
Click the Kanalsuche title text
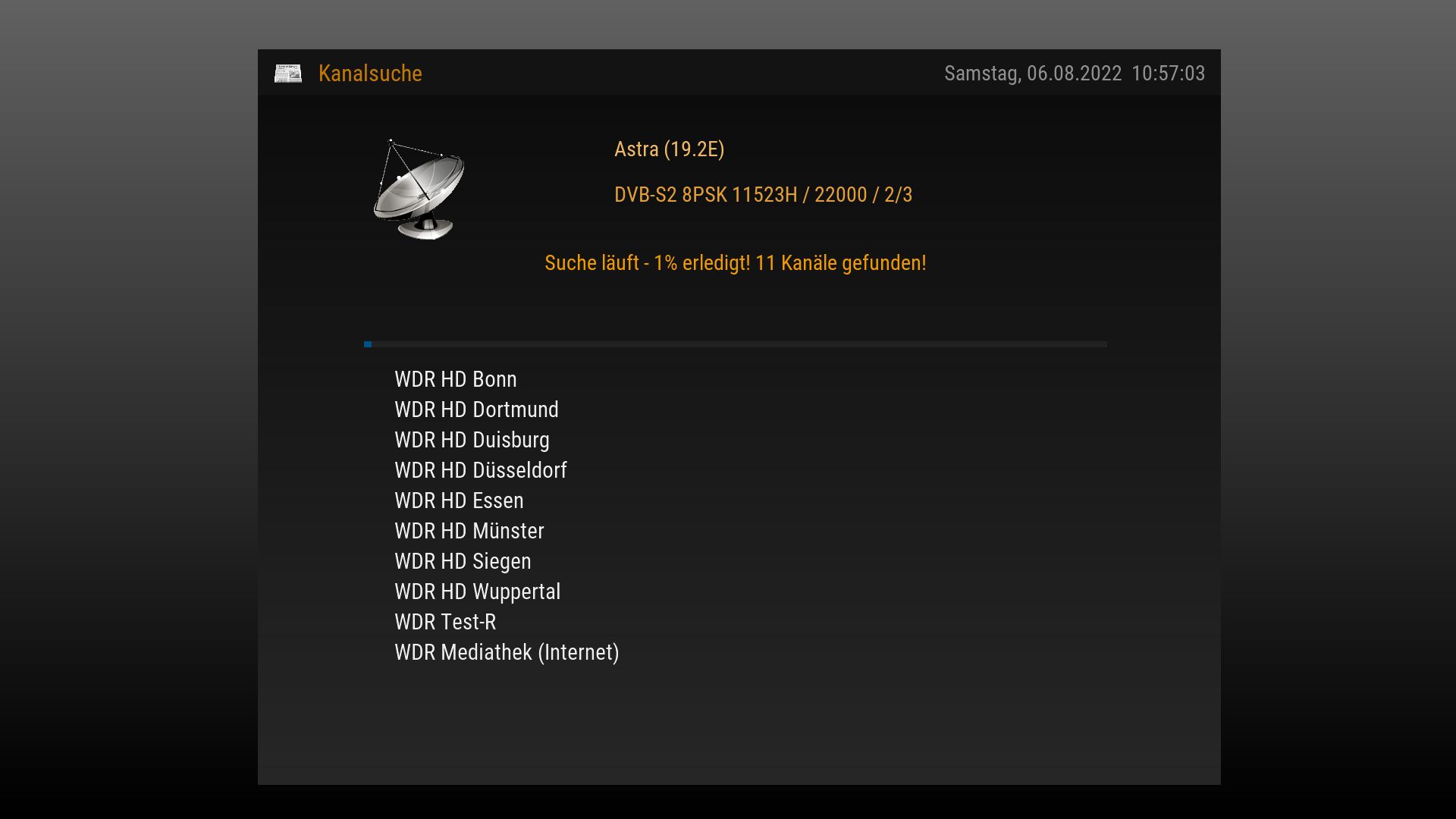370,74
